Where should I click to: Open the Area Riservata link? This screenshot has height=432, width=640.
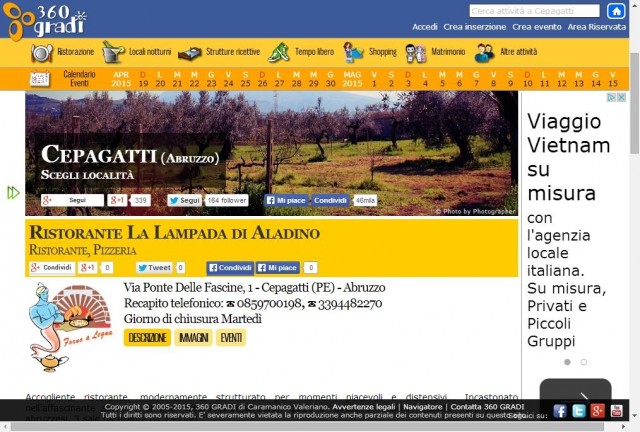coord(596,27)
